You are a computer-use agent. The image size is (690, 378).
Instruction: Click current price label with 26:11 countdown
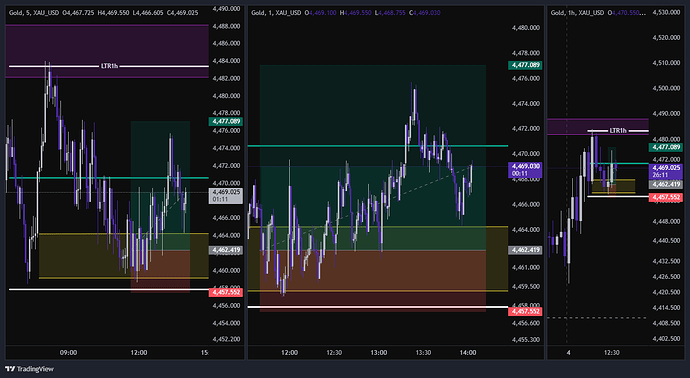pos(666,171)
